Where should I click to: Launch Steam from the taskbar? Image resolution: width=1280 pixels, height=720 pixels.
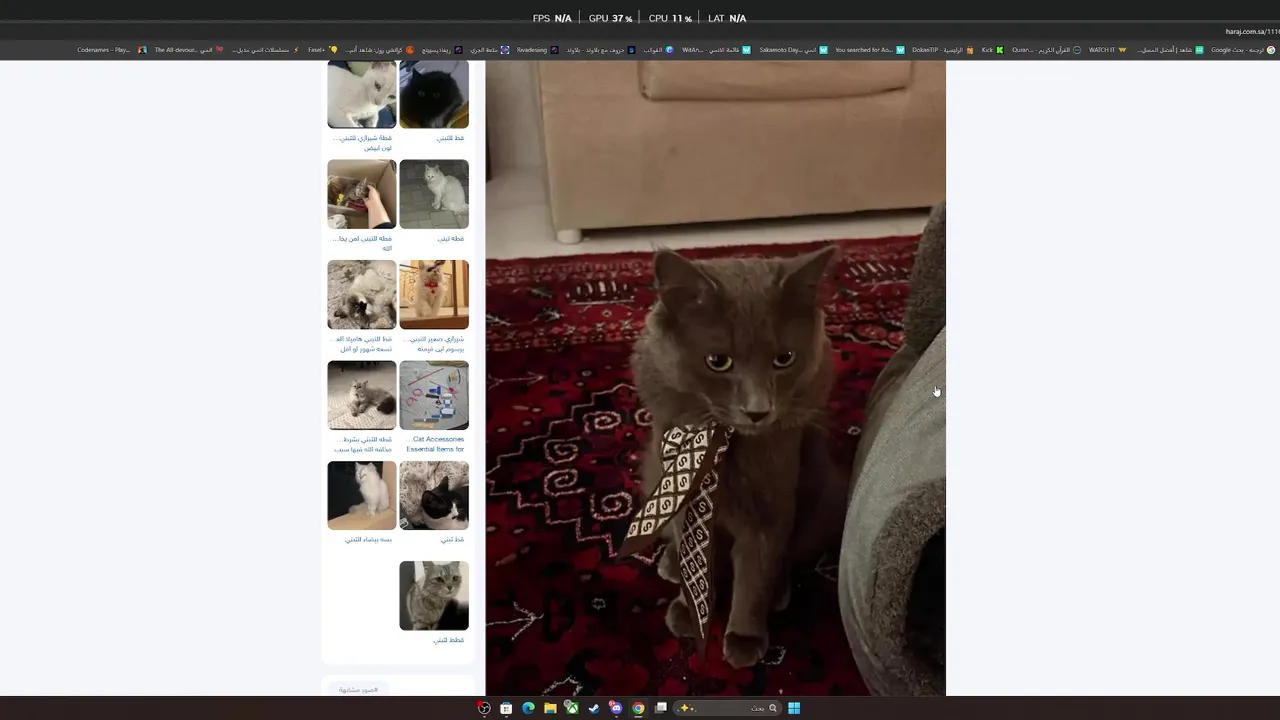coord(594,708)
